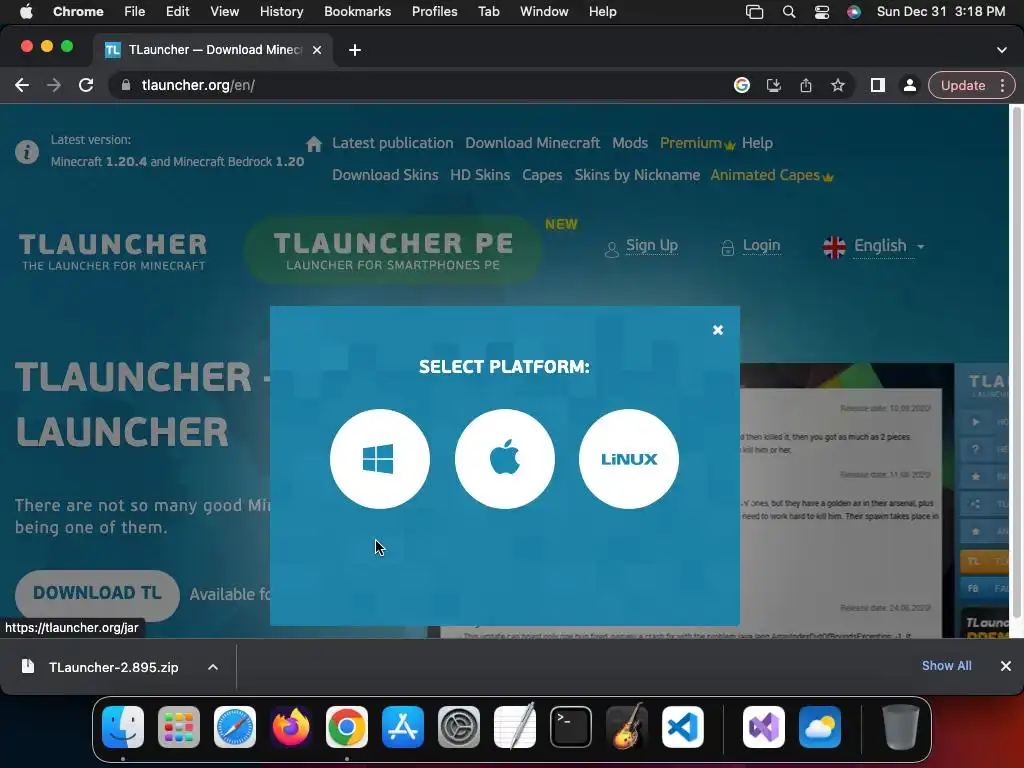Click the Chrome Update button
Viewport: 1024px width, 768px height.
point(963,86)
